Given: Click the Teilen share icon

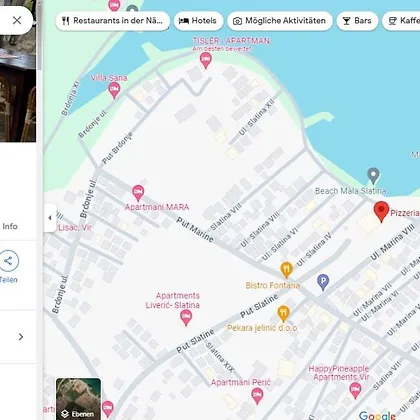Looking at the screenshot, I should [x=8, y=261].
